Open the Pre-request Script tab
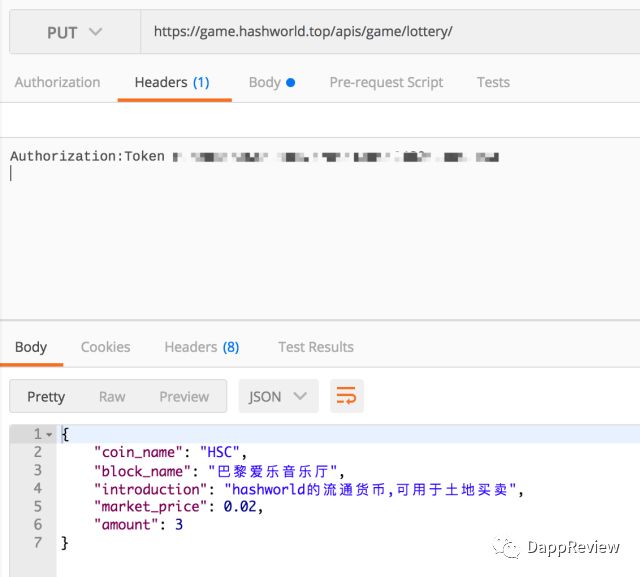640x577 pixels. pos(386,82)
